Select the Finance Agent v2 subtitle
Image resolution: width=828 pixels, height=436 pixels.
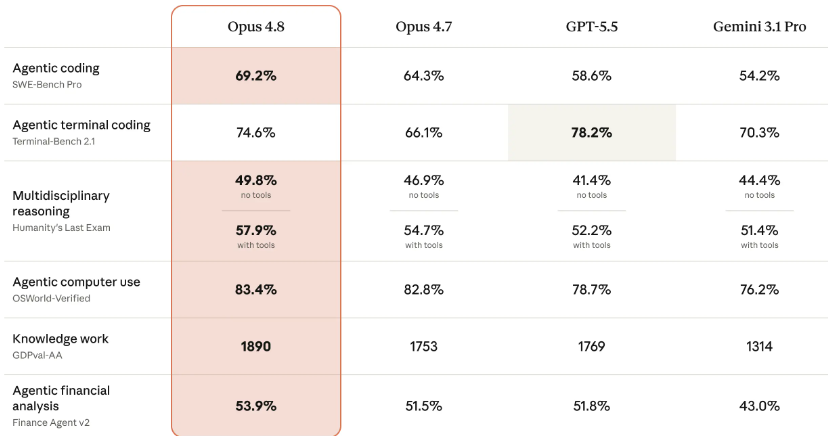[51, 423]
